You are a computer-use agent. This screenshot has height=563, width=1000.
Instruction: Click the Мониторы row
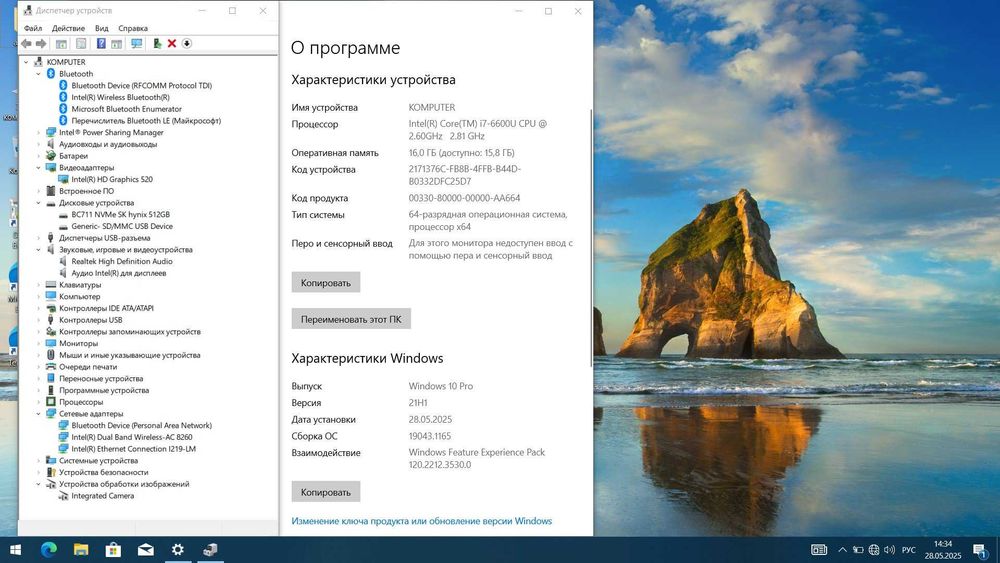78,344
